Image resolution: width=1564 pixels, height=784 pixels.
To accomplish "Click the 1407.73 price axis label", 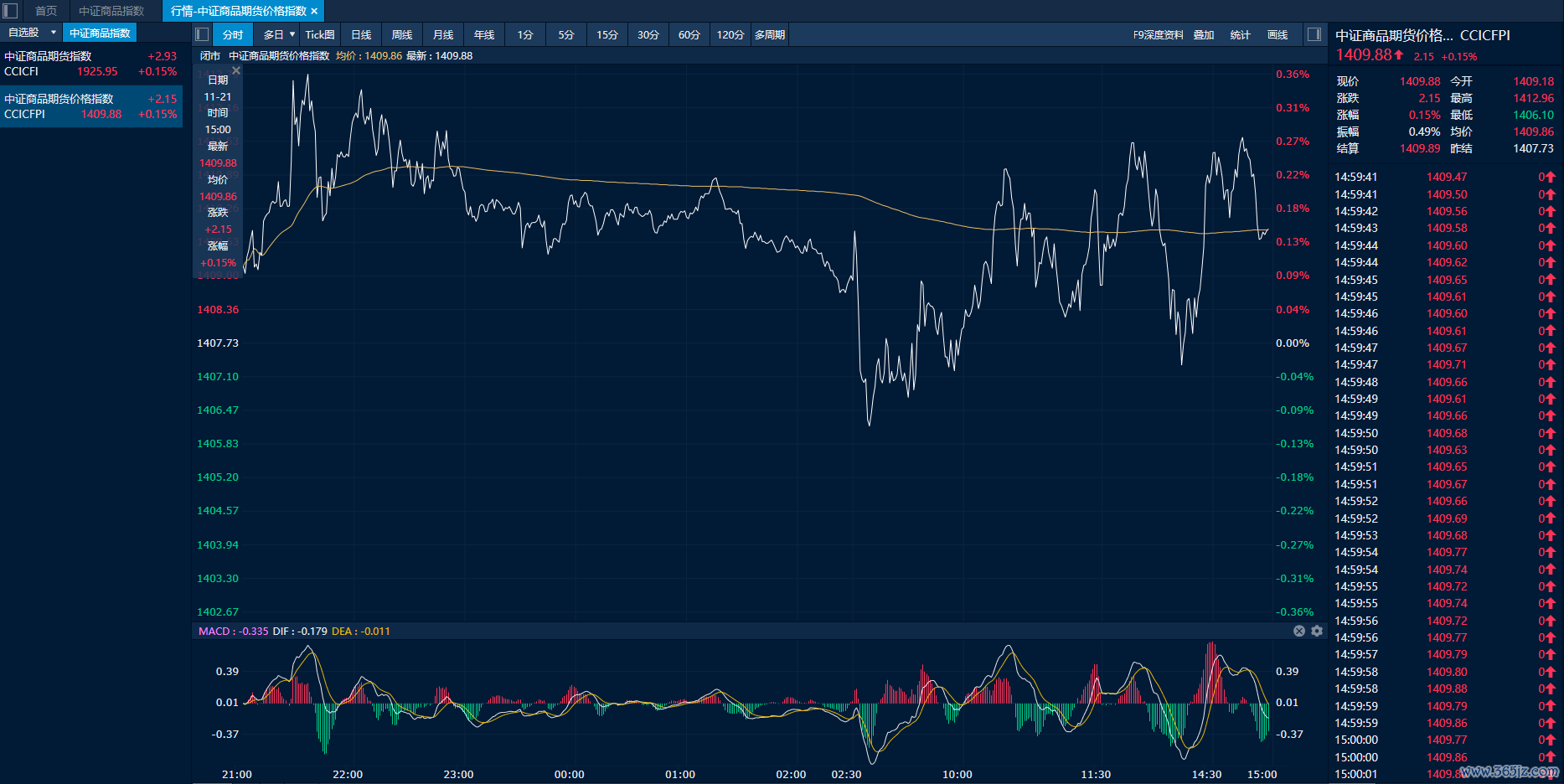I will point(218,343).
